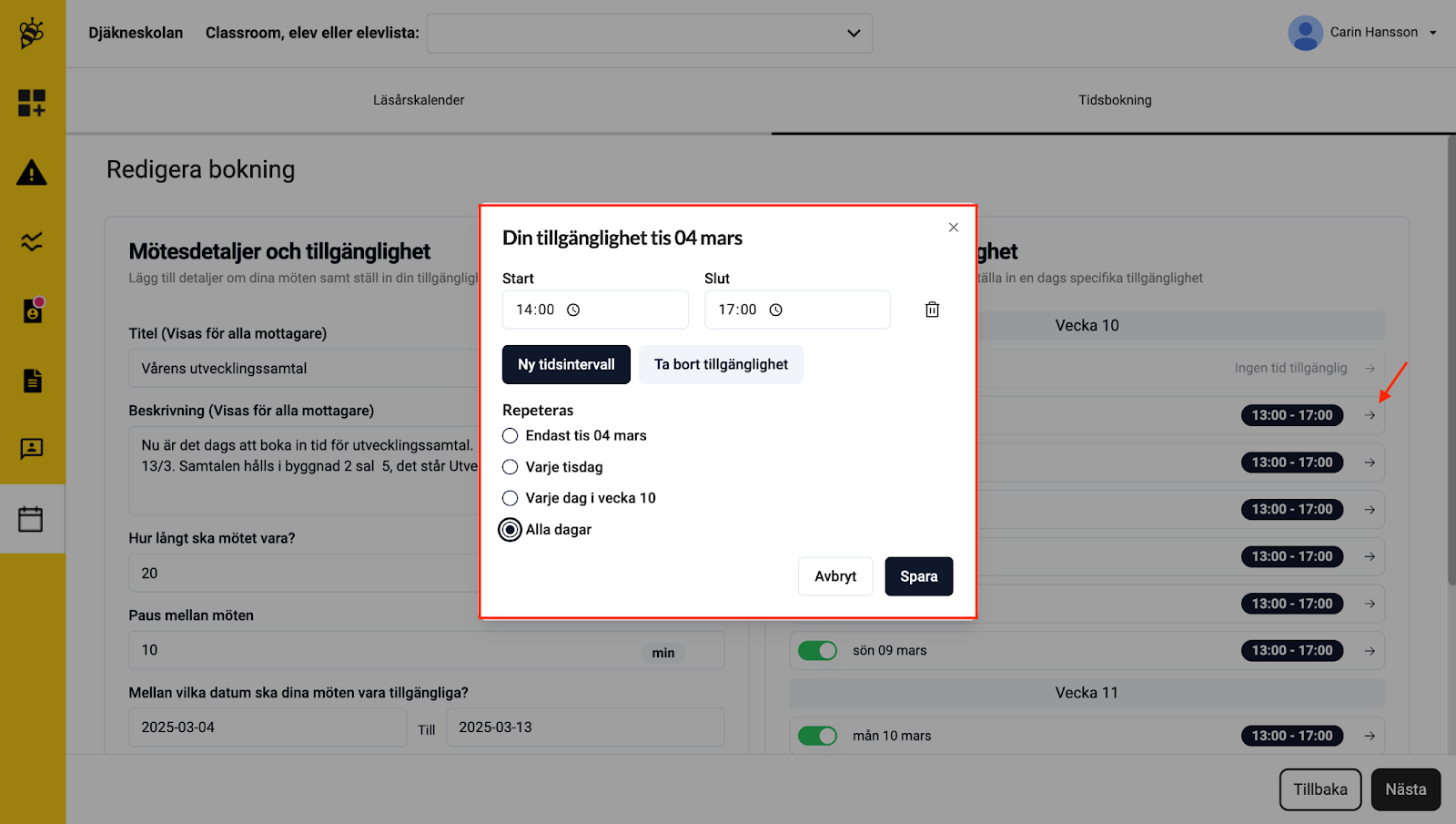Select 'Endast tis 04 mars' option

click(511, 436)
